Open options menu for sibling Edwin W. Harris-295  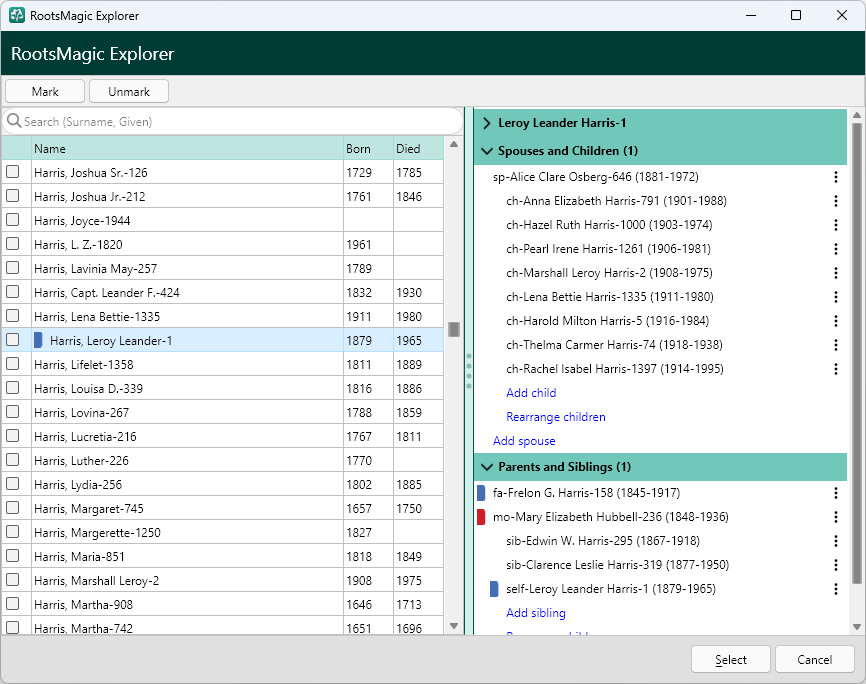836,541
